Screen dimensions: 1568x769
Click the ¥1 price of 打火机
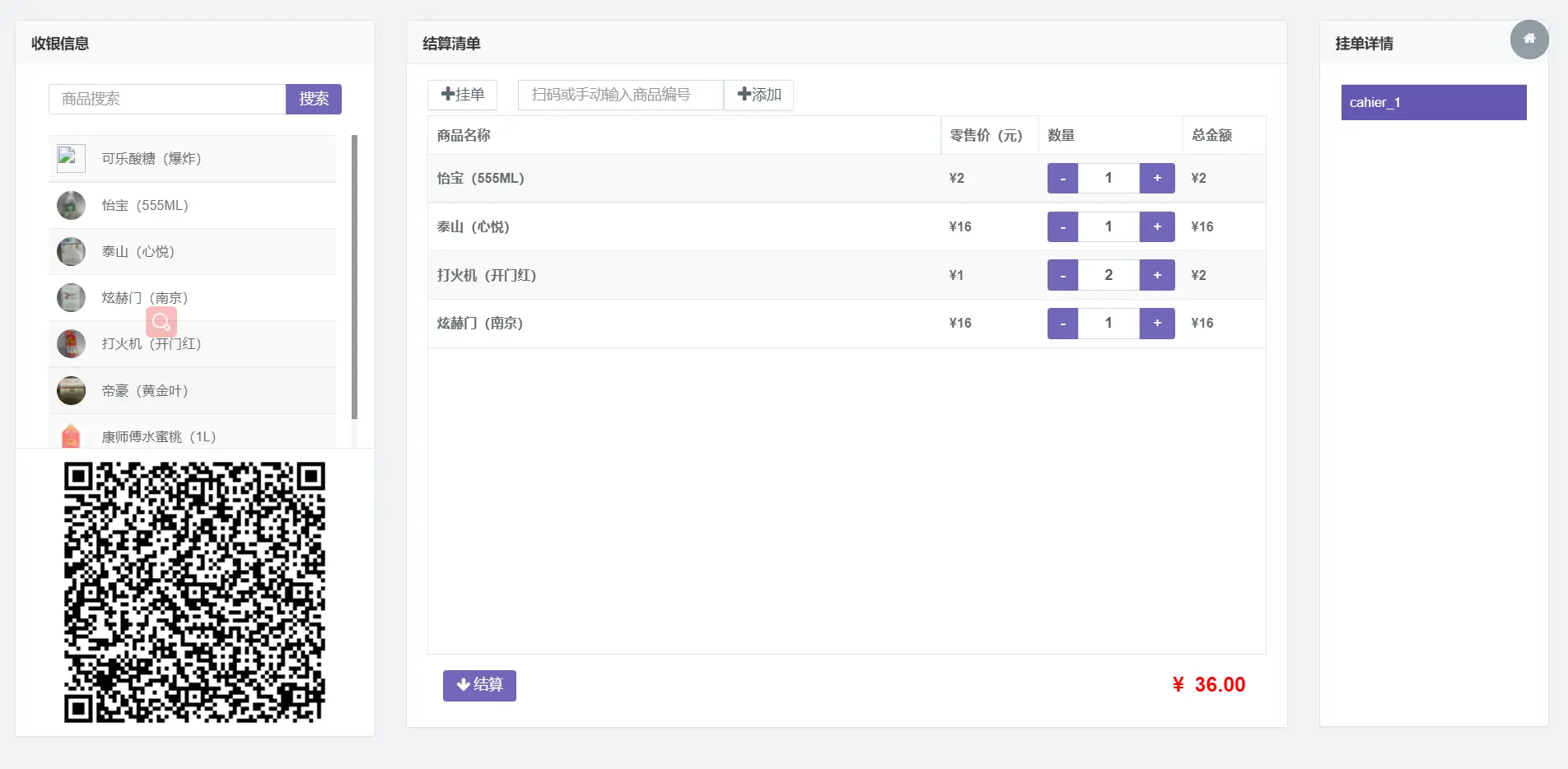[956, 275]
